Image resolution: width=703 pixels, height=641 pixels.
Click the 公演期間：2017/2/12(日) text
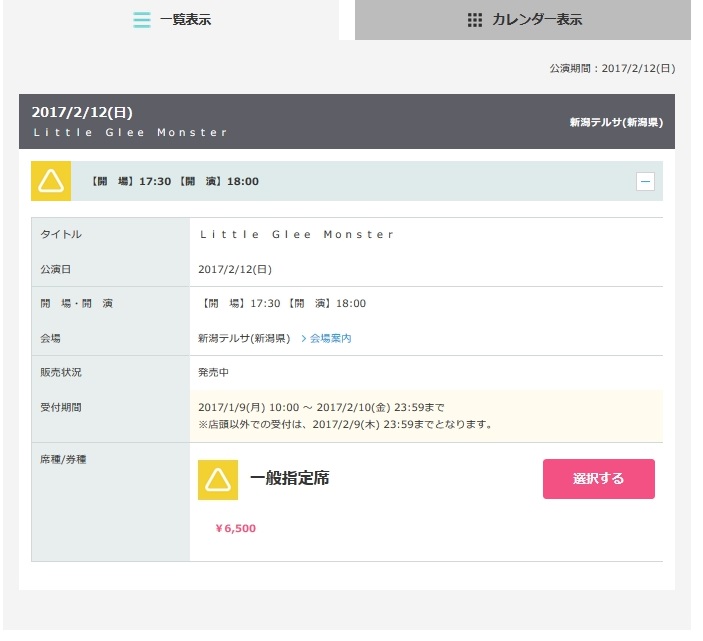612,69
